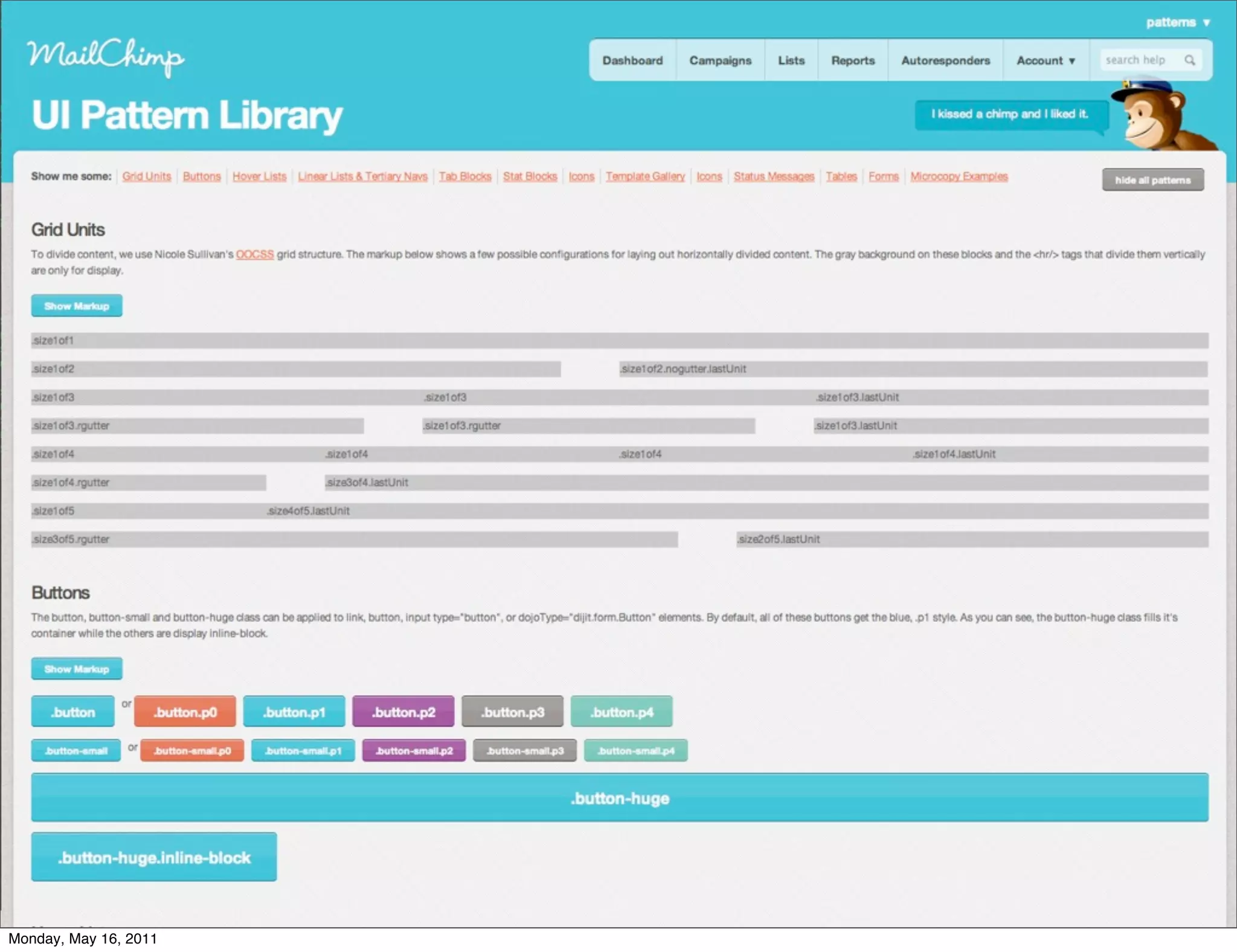This screenshot has height=952, width=1237.
Task: Click the gray .button-small.p3 button
Action: (524, 750)
